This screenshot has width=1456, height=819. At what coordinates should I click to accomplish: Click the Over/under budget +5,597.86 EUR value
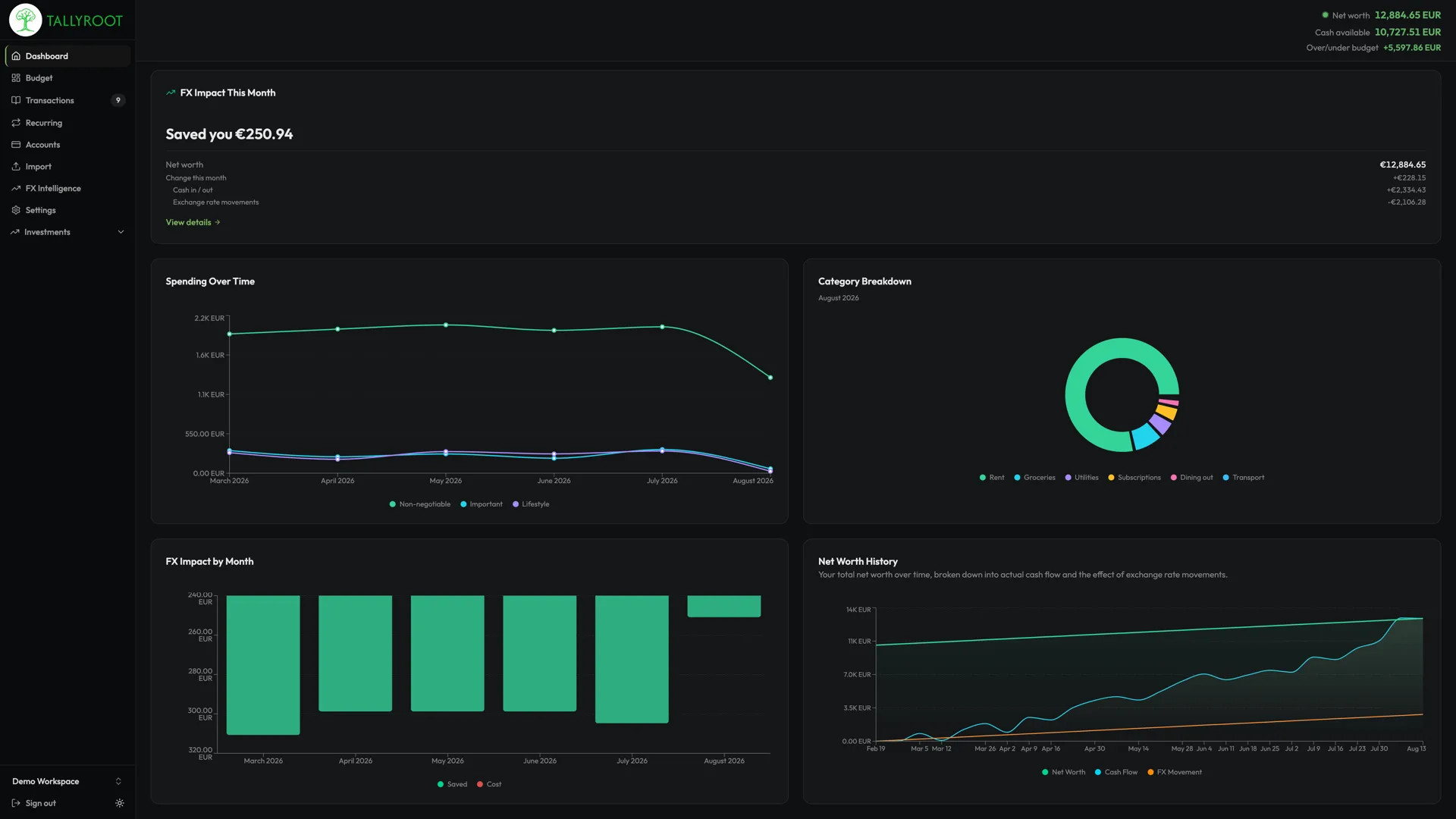[x=1412, y=48]
